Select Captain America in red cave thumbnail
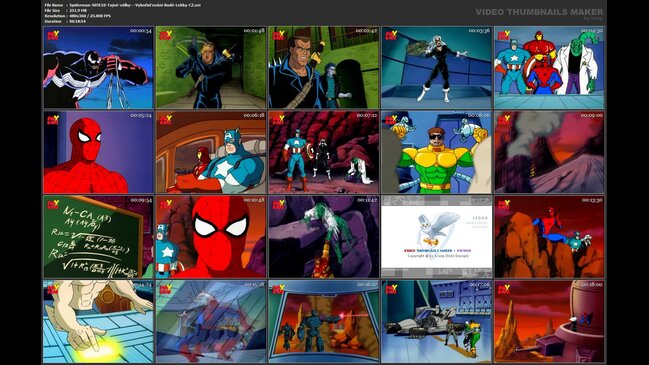 (324, 152)
